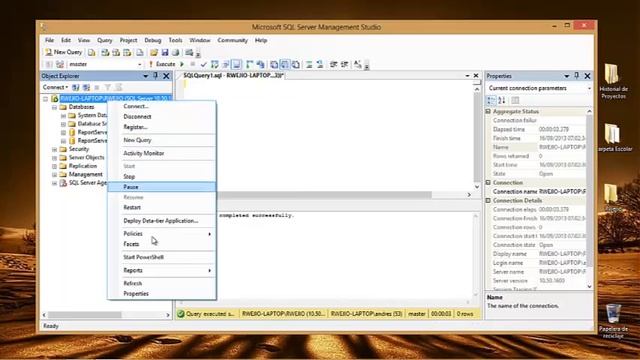This screenshot has height=360, width=640.
Task: Close the Properties panel
Action: [x=587, y=76]
